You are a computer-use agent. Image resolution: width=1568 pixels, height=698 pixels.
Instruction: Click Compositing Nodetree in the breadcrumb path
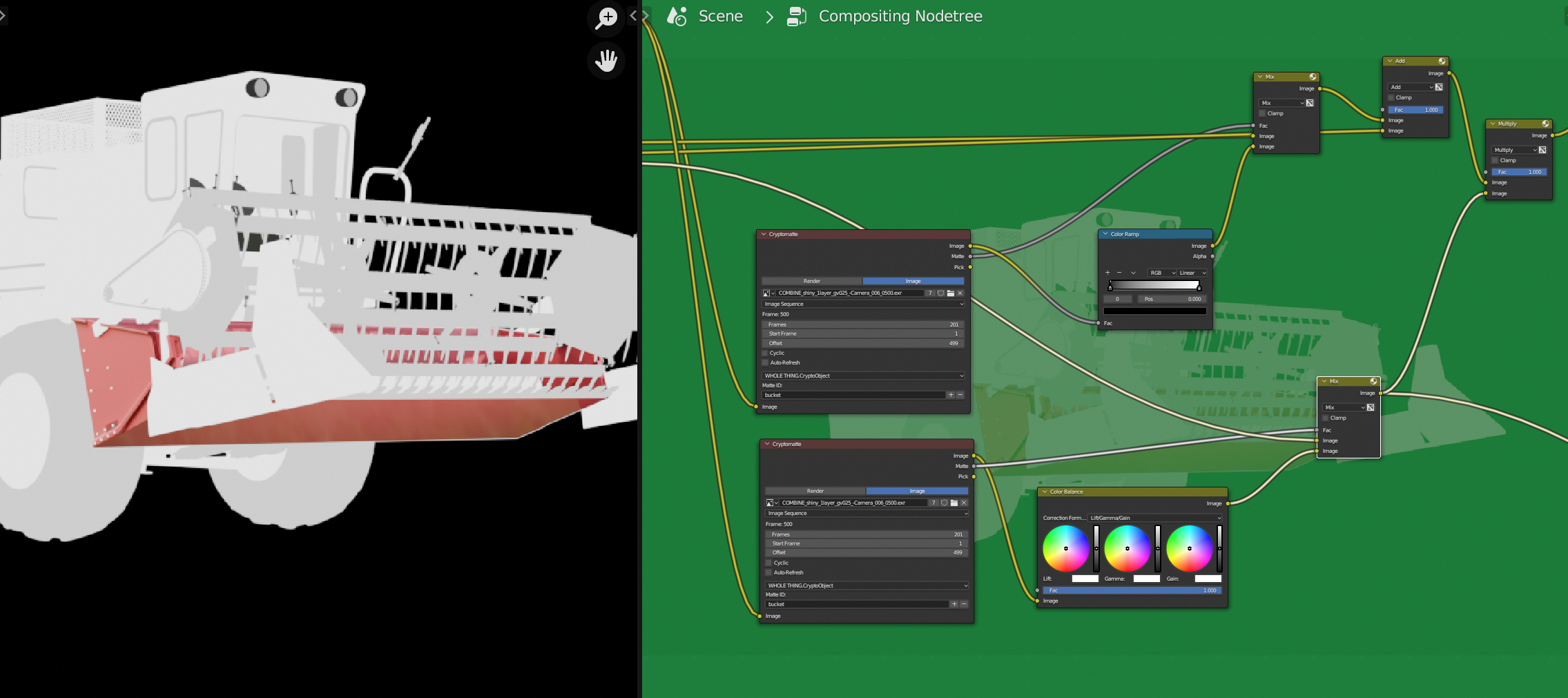pyautogui.click(x=900, y=16)
